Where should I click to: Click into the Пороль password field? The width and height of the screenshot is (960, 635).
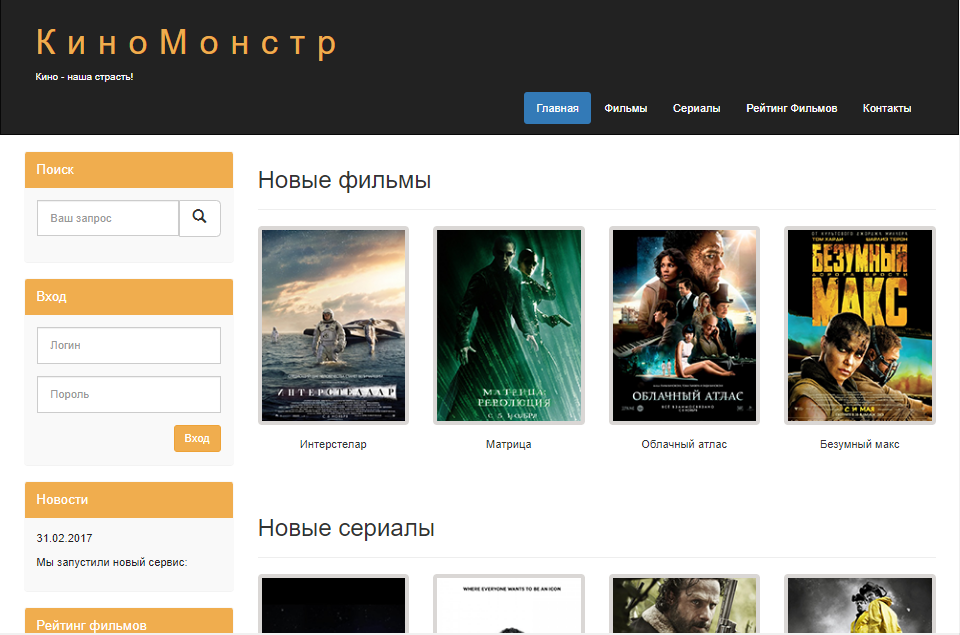click(129, 394)
